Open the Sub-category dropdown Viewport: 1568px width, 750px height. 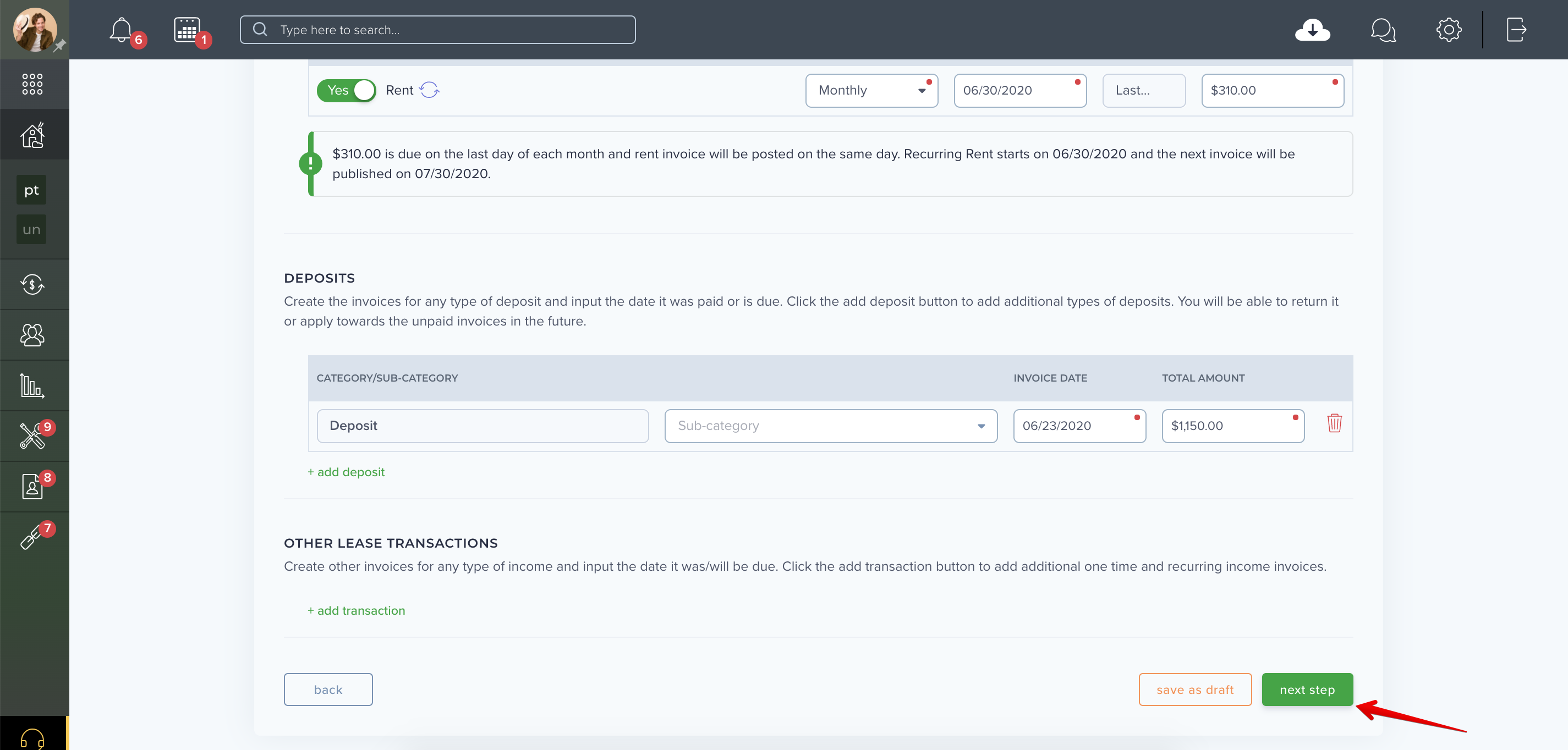831,426
